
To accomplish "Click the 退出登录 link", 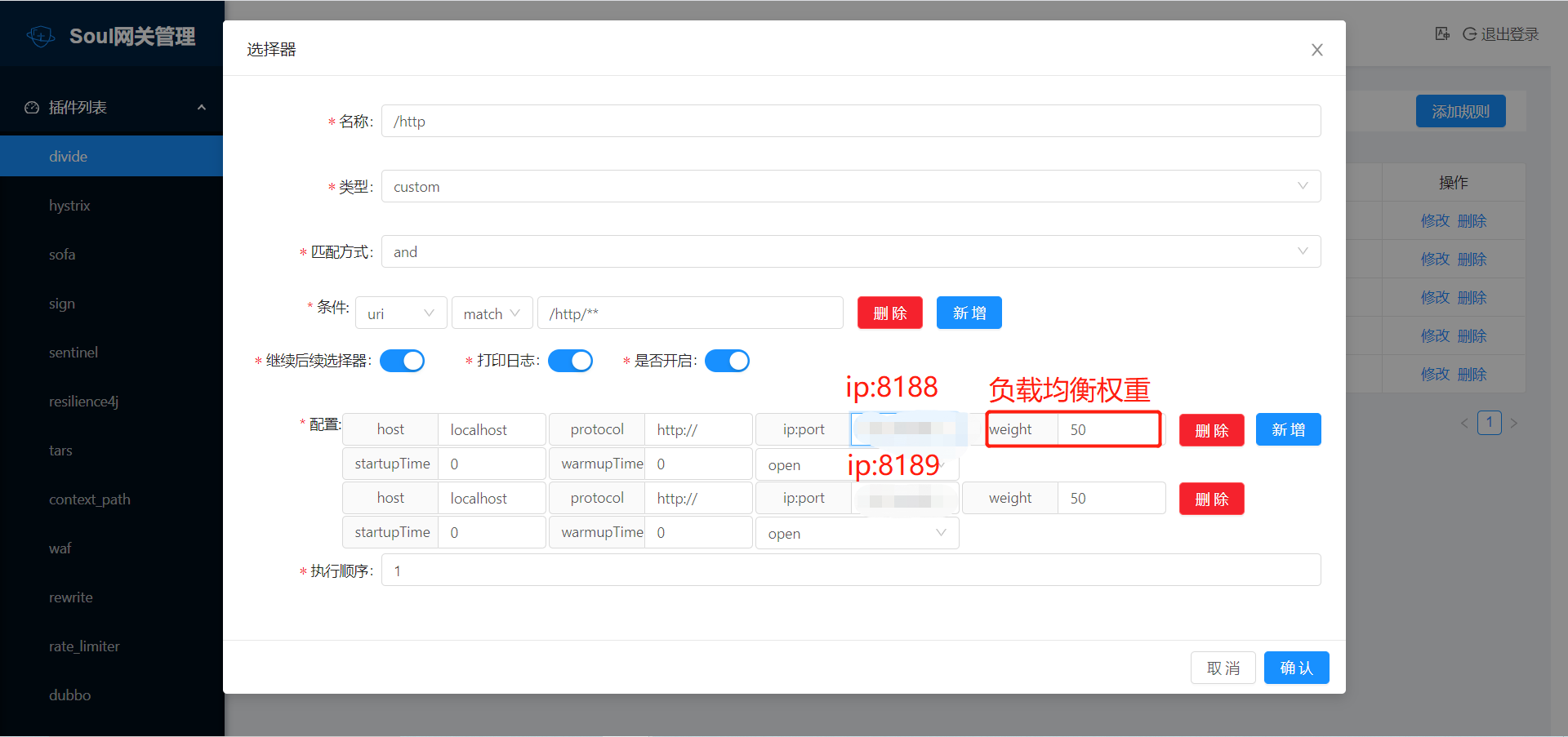I will [x=1509, y=33].
